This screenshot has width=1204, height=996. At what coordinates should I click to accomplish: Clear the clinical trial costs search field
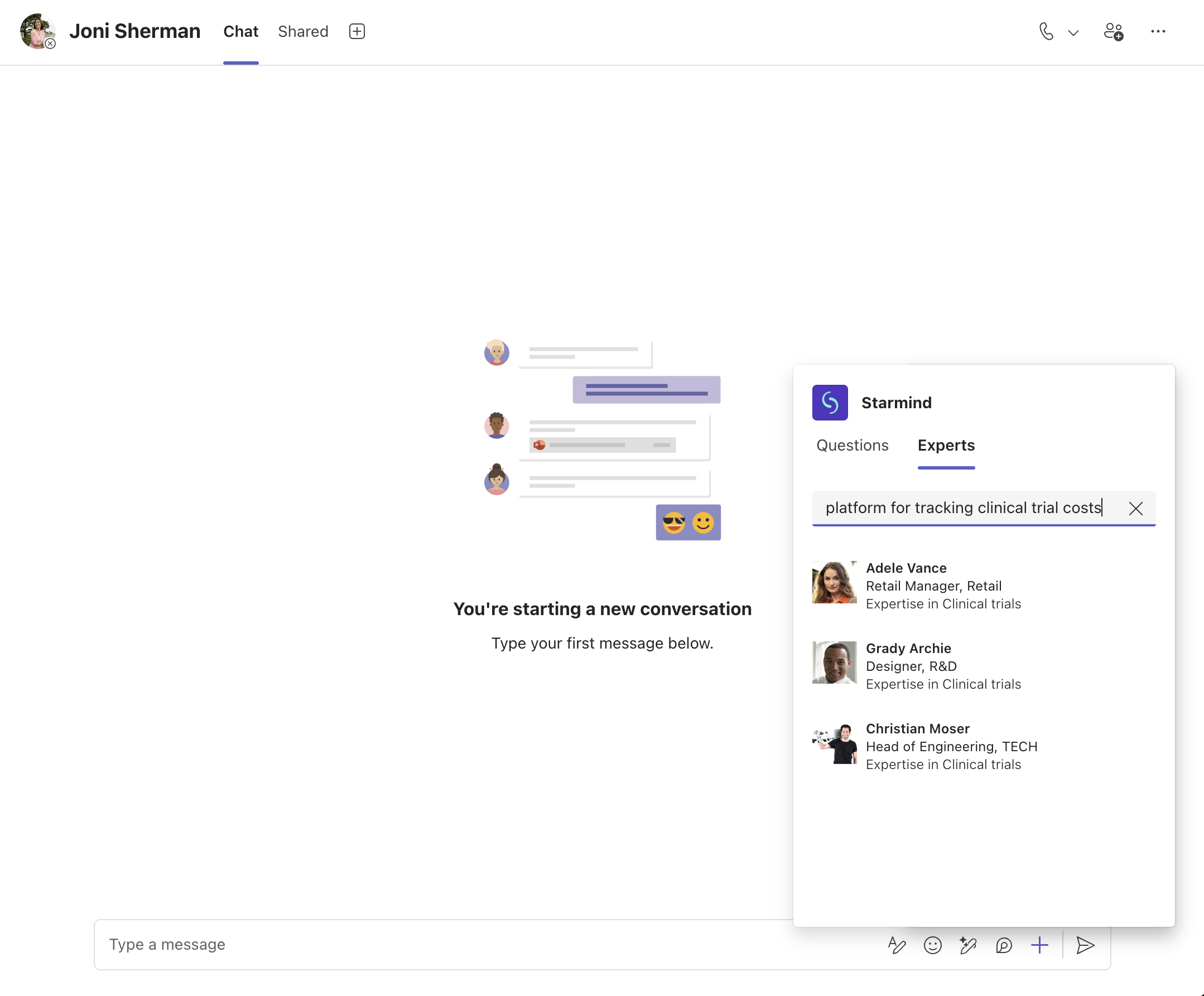tap(1136, 507)
